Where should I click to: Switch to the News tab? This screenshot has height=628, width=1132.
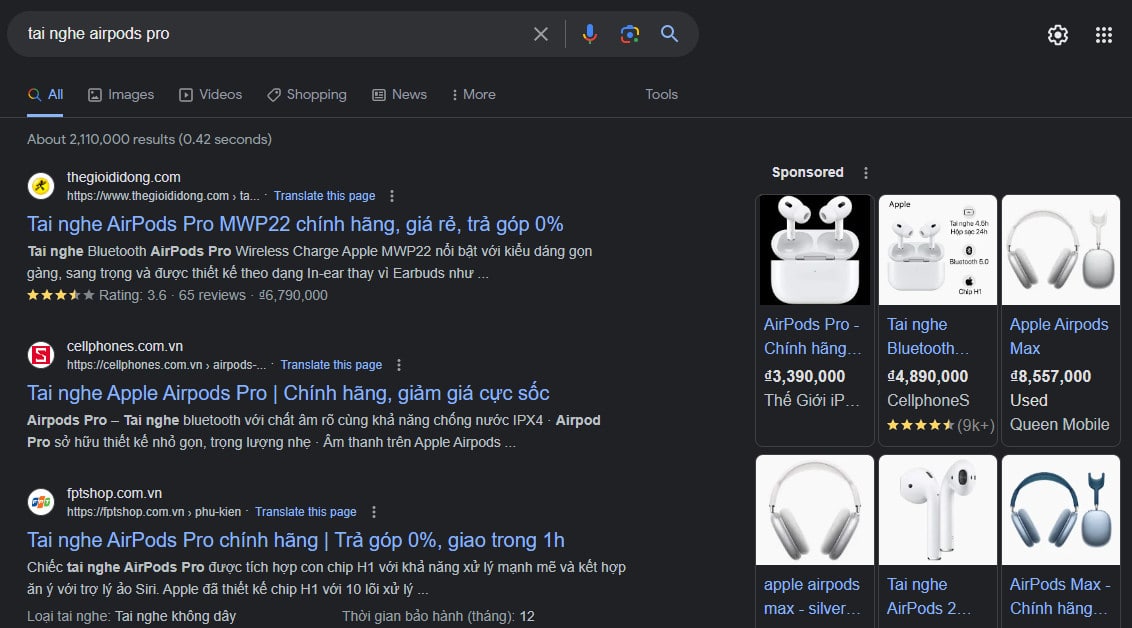coord(399,95)
